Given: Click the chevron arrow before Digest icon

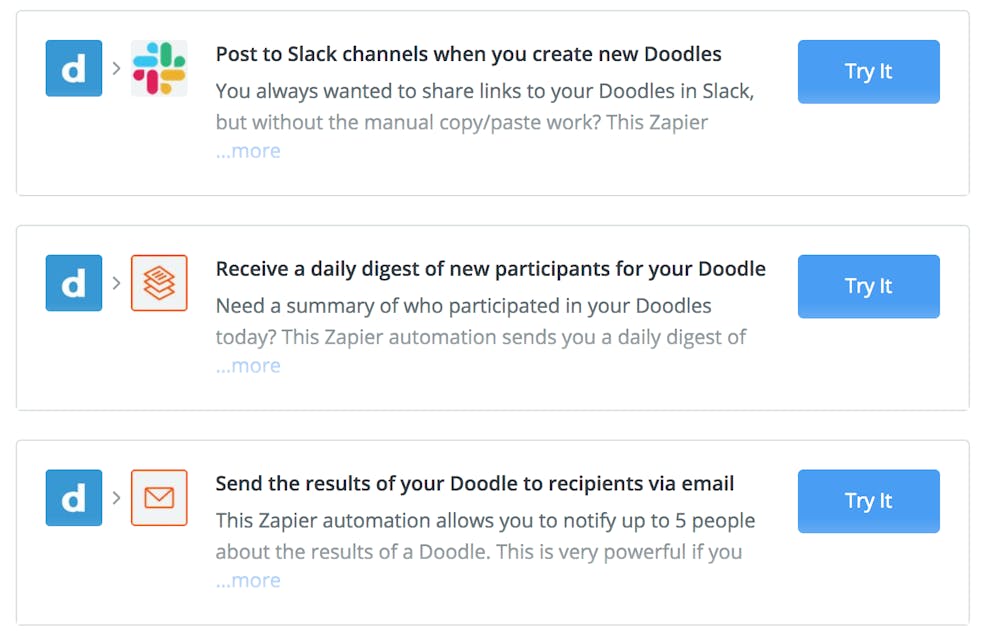Looking at the screenshot, I should tap(116, 283).
